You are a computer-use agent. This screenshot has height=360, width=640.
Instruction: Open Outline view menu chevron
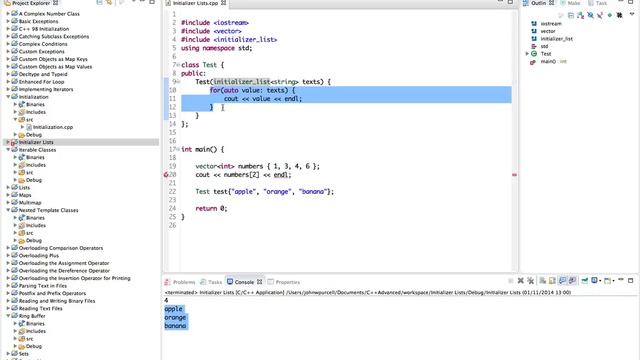click(632, 14)
